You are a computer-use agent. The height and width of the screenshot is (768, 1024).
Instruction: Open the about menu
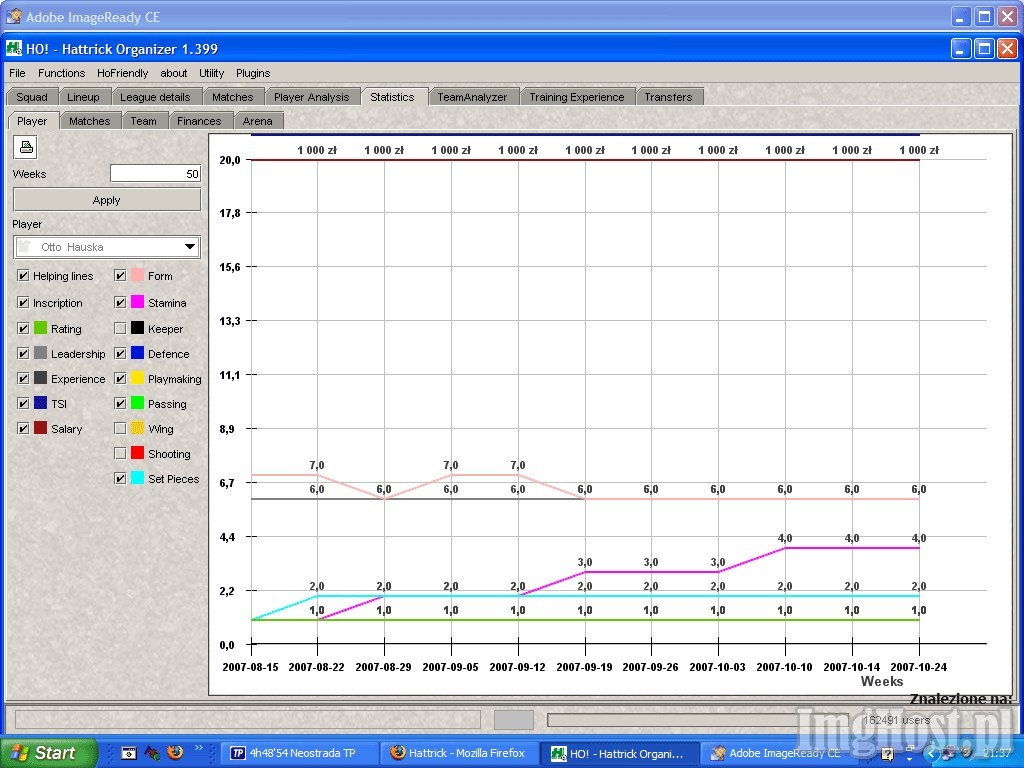pyautogui.click(x=174, y=73)
